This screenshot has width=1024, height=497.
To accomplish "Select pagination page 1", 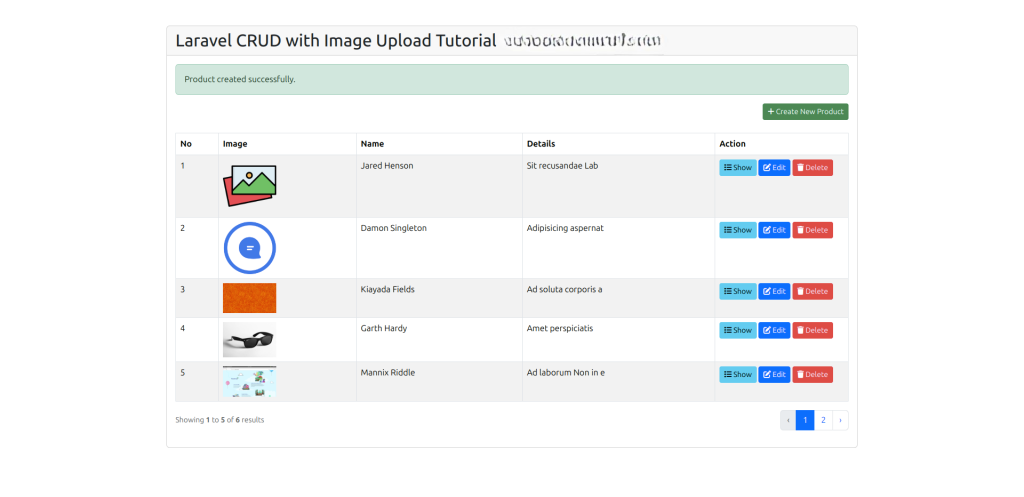I will 805,420.
